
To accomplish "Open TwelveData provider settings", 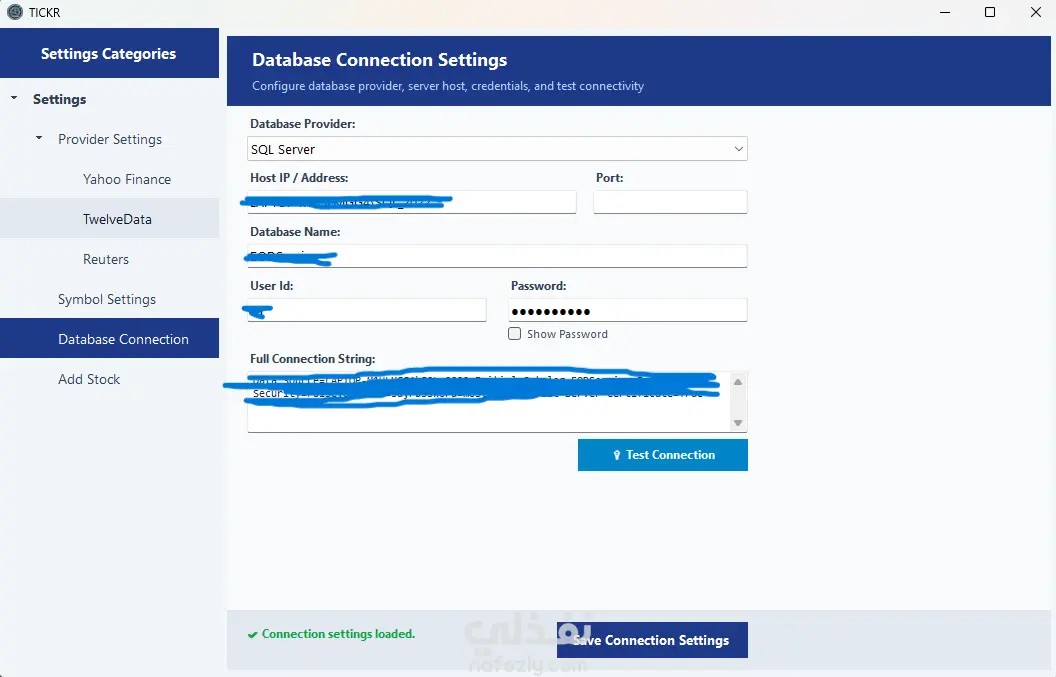I will (117, 219).
